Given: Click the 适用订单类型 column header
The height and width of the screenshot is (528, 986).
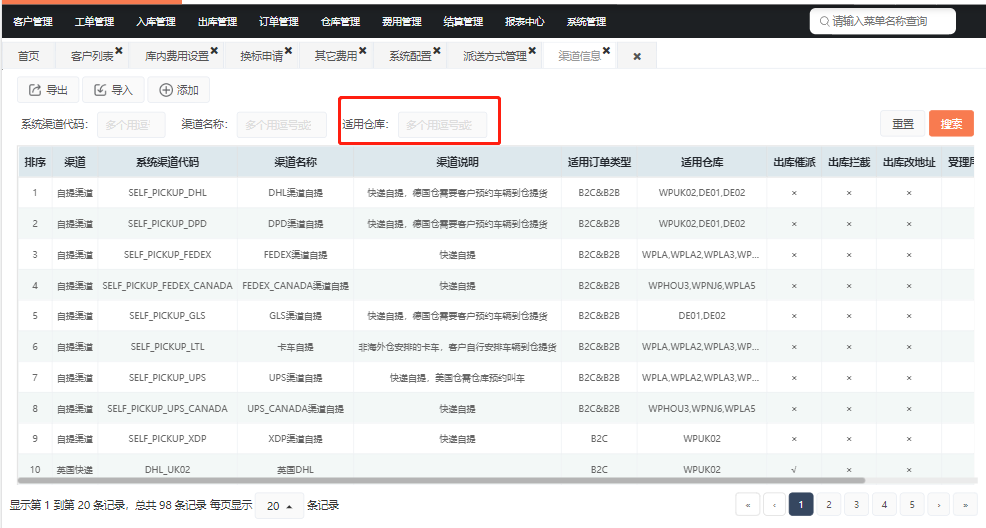Looking at the screenshot, I should (x=599, y=162).
